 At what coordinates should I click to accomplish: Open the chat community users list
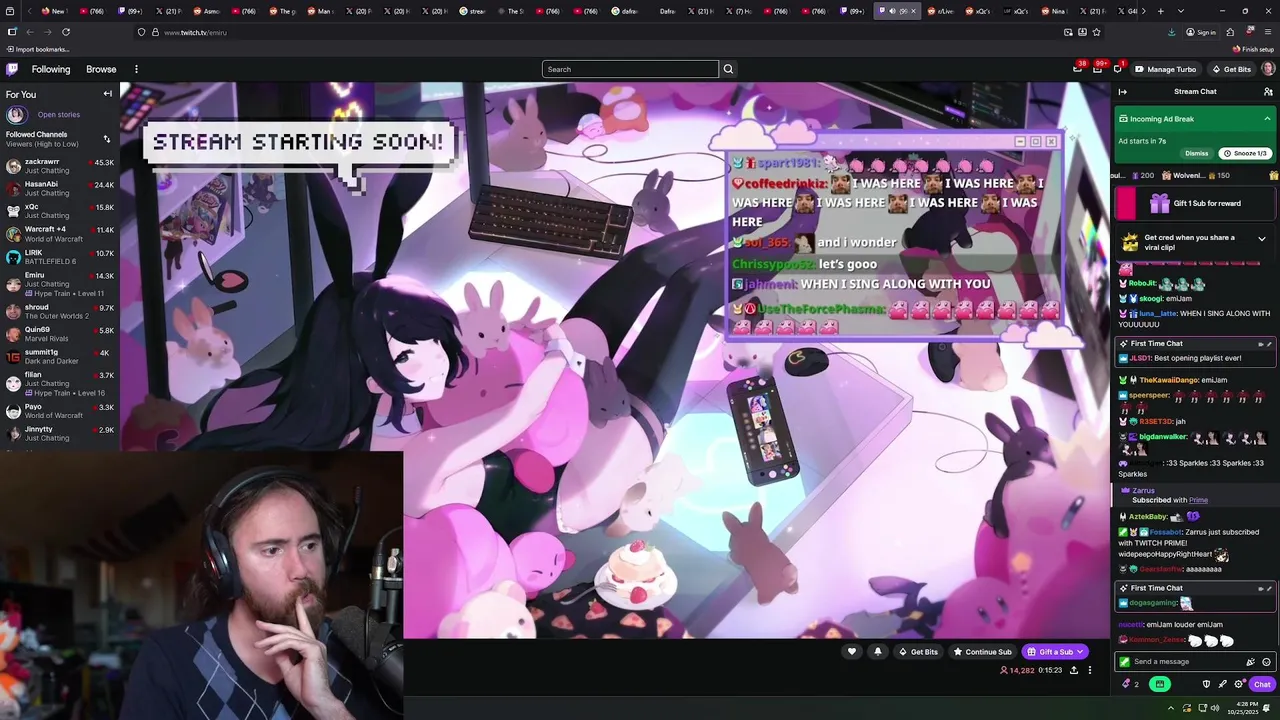click(1268, 92)
